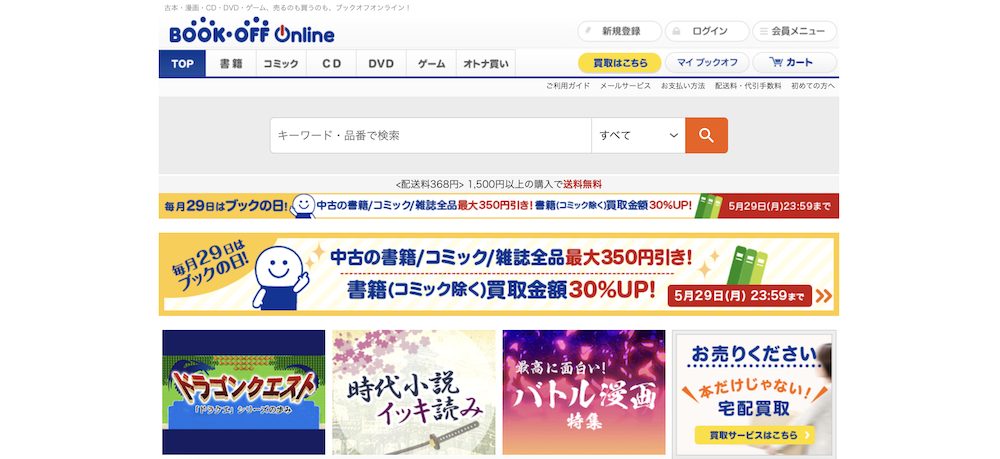Click the BOOK-OFF Online logo
1000x459 pixels.
pyautogui.click(x=251, y=32)
